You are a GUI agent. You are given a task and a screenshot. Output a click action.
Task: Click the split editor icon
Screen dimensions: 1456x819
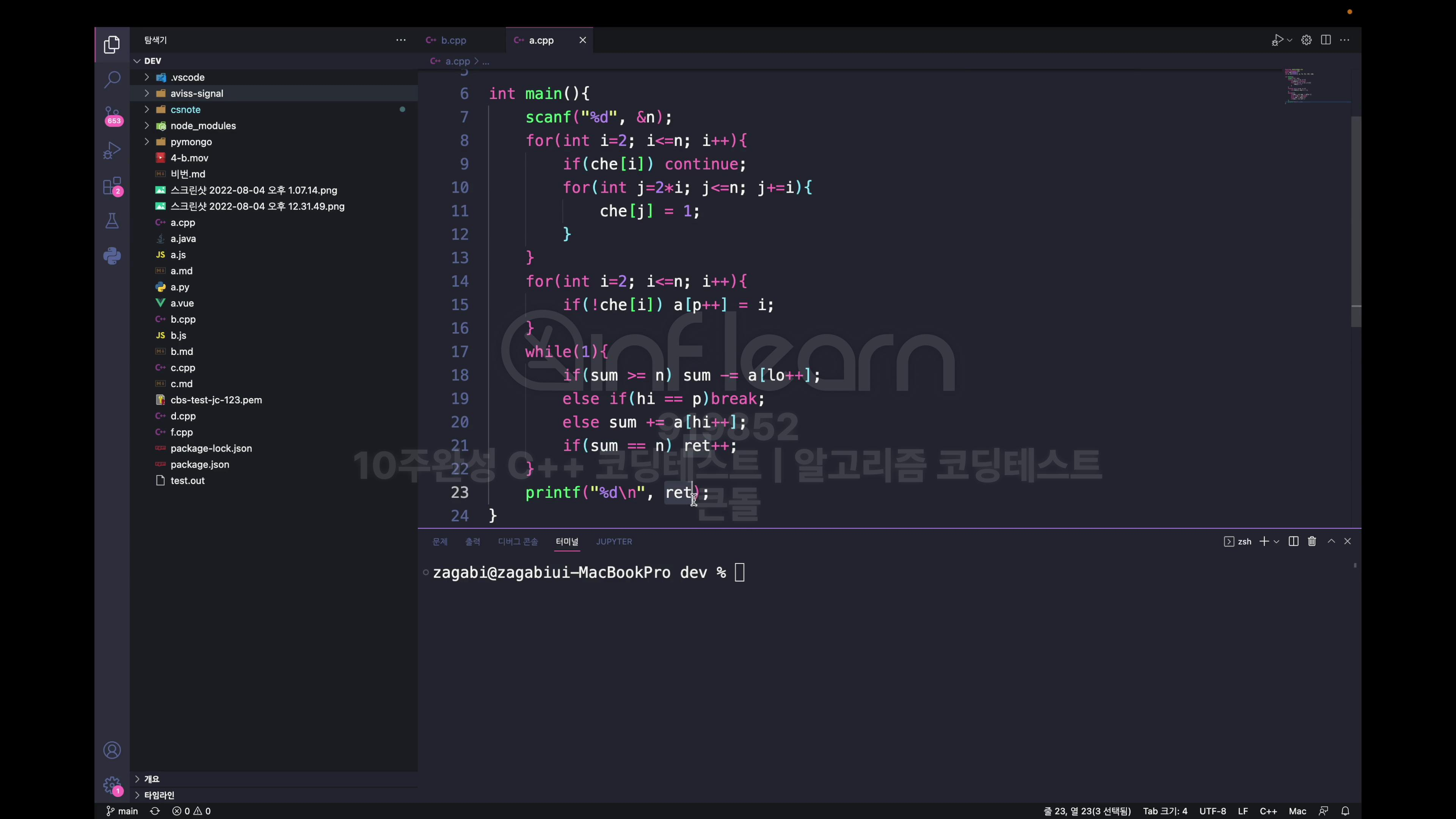coord(1326,40)
